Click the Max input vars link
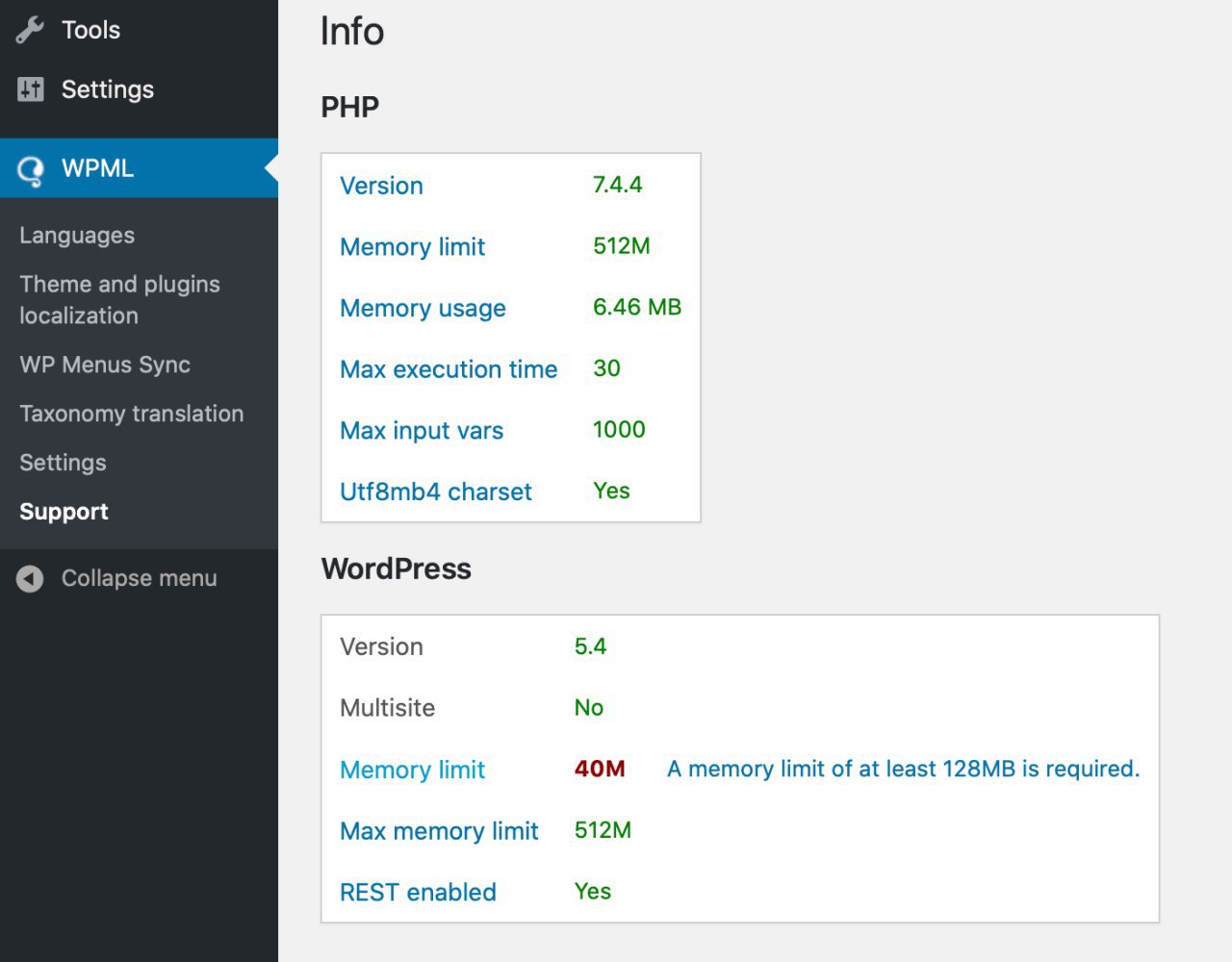The image size is (1232, 962). pos(422,431)
